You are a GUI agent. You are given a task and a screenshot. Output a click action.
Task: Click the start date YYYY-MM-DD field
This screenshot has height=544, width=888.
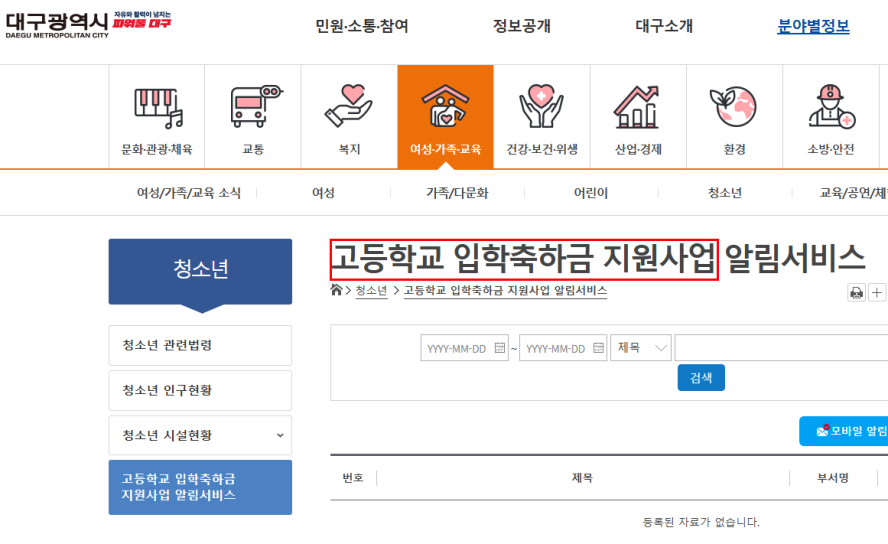pos(464,348)
